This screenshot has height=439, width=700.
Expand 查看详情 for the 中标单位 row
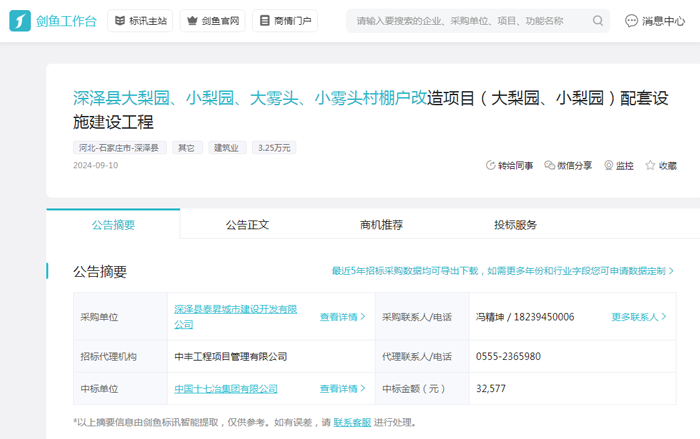[x=340, y=389]
